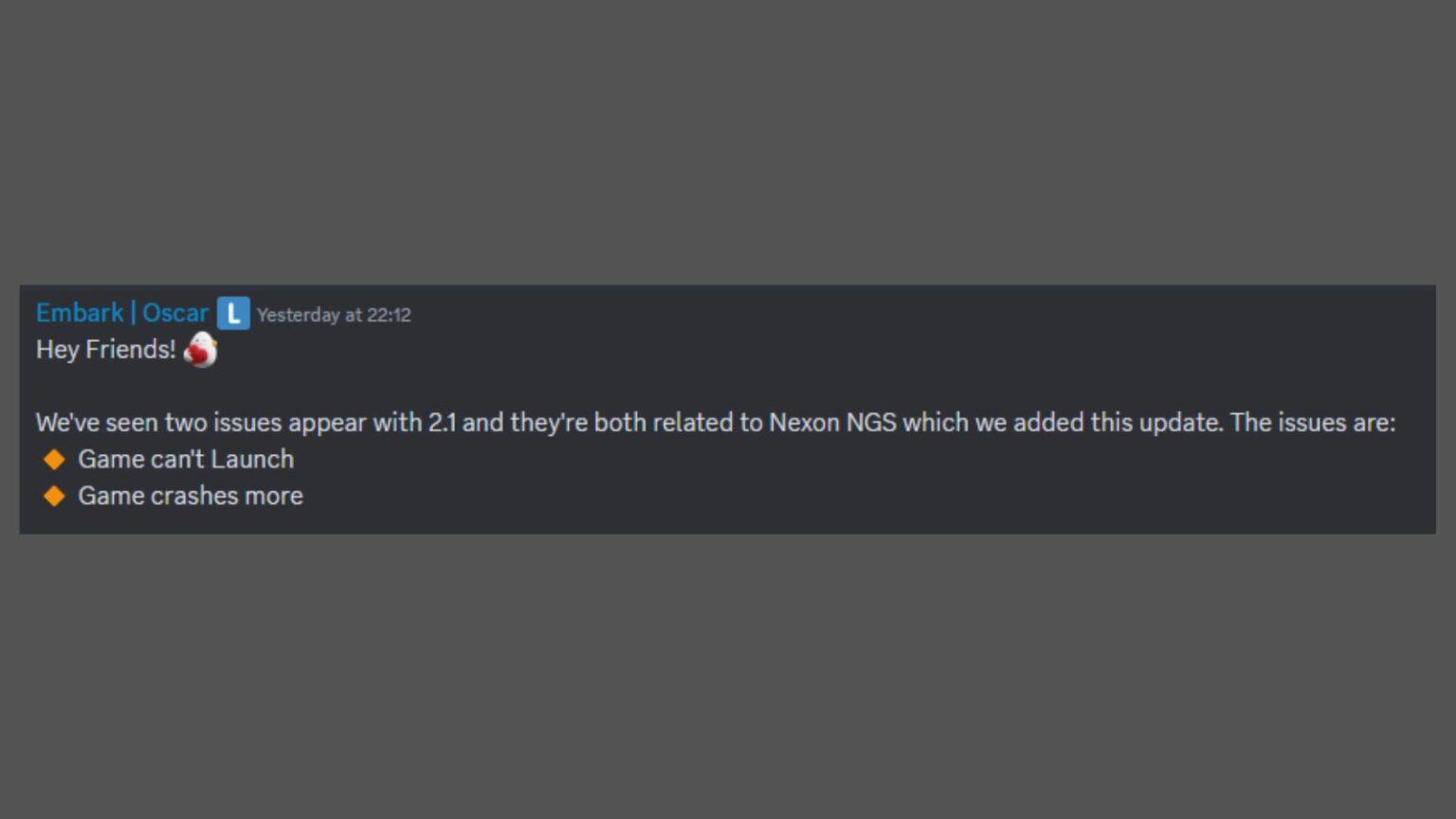Click the word both in the message
This screenshot has height=819, width=1456.
619,423
